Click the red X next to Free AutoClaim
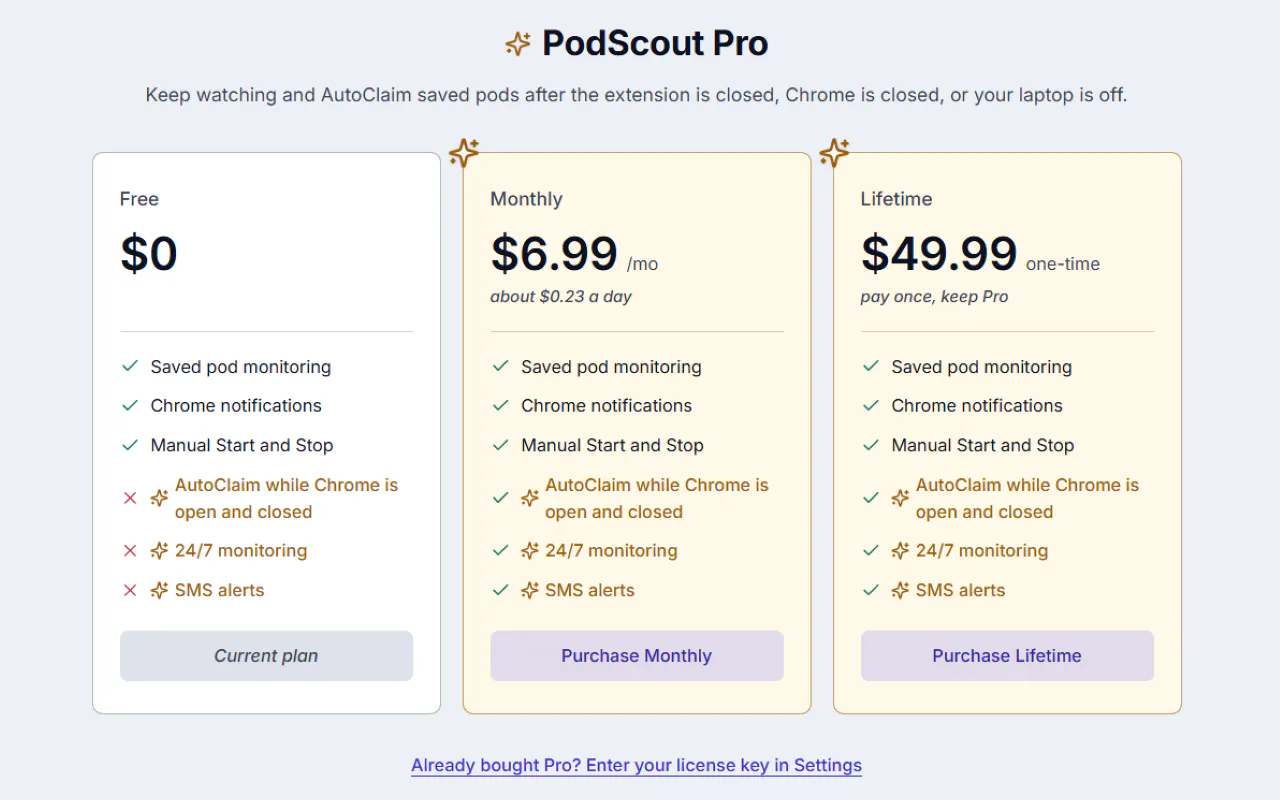Screen dimensions: 1280x800 (129, 498)
